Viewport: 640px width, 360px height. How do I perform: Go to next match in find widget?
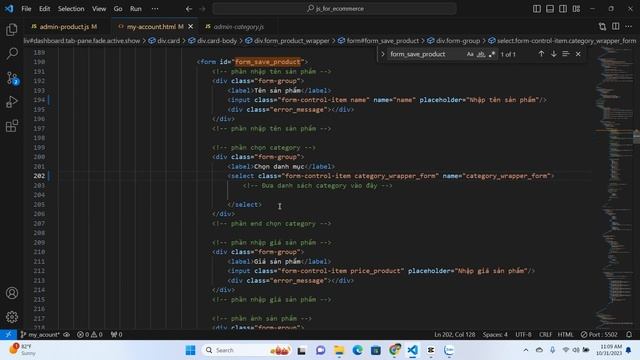click(x=553, y=54)
